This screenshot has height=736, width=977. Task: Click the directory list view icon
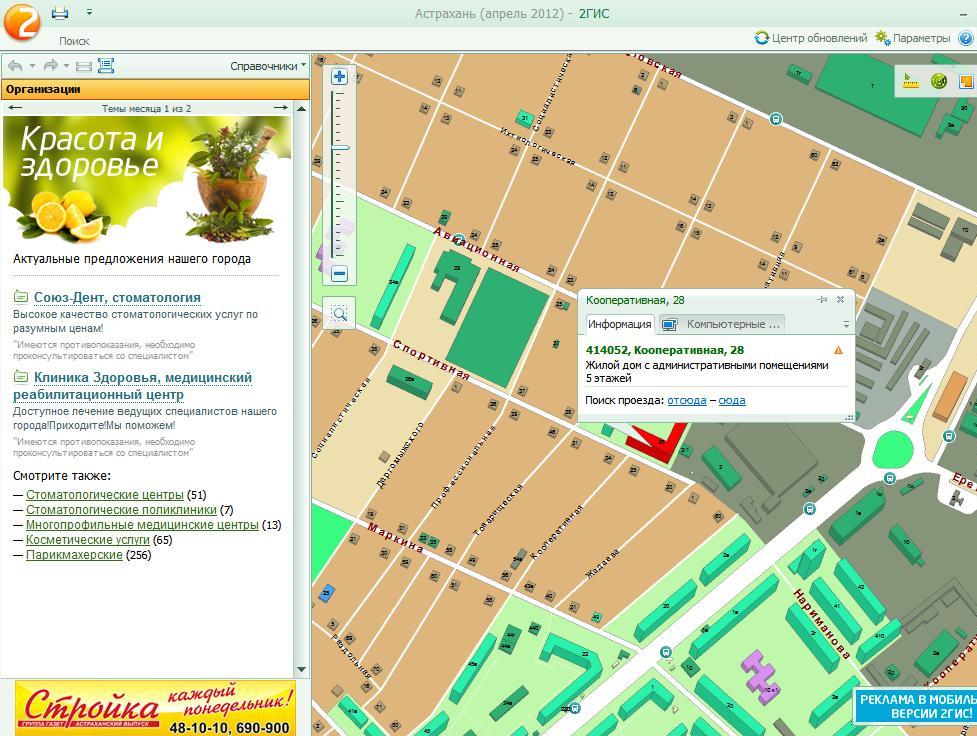click(x=106, y=65)
